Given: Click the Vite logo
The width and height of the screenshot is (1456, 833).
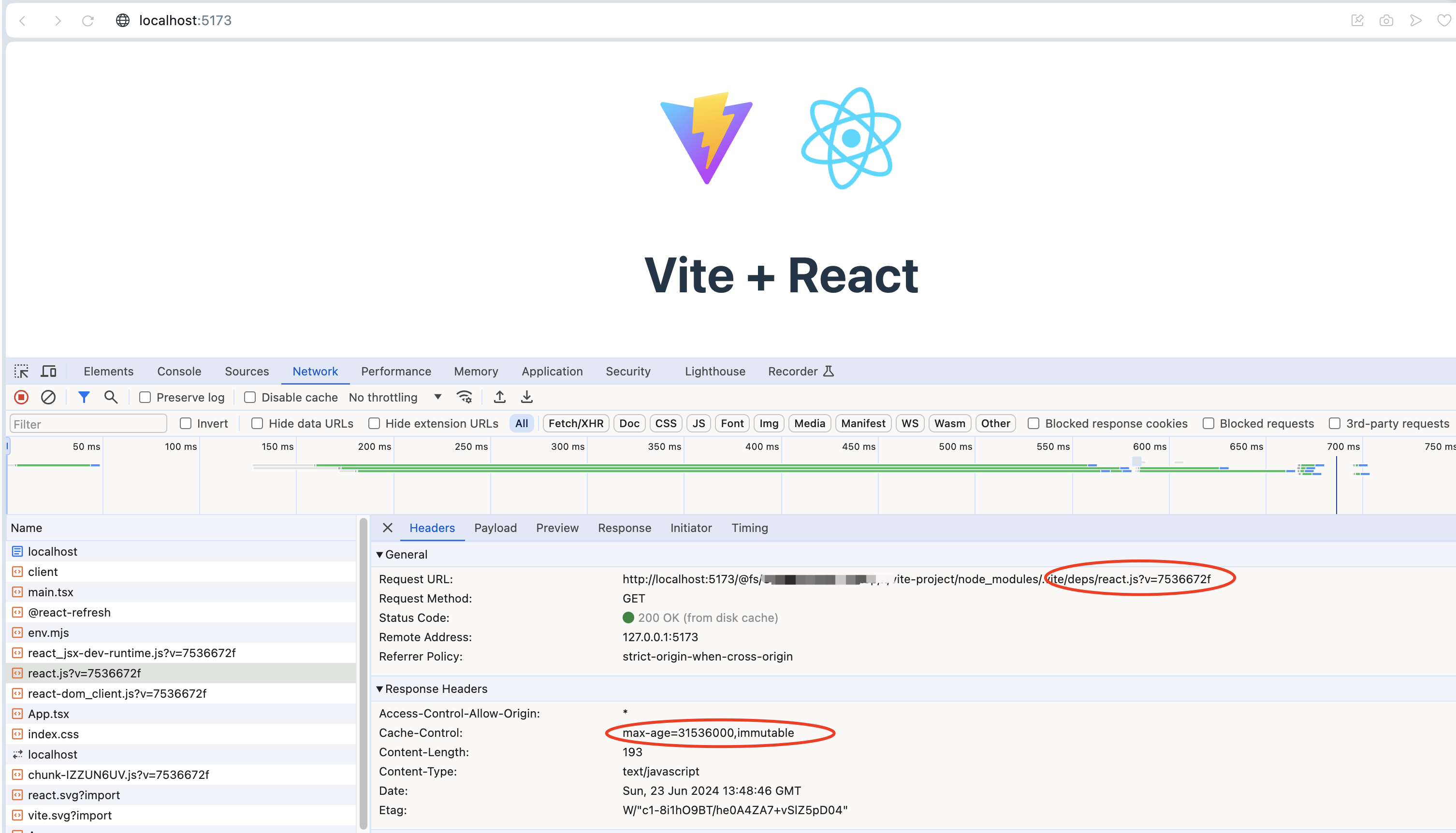Looking at the screenshot, I should [x=707, y=138].
